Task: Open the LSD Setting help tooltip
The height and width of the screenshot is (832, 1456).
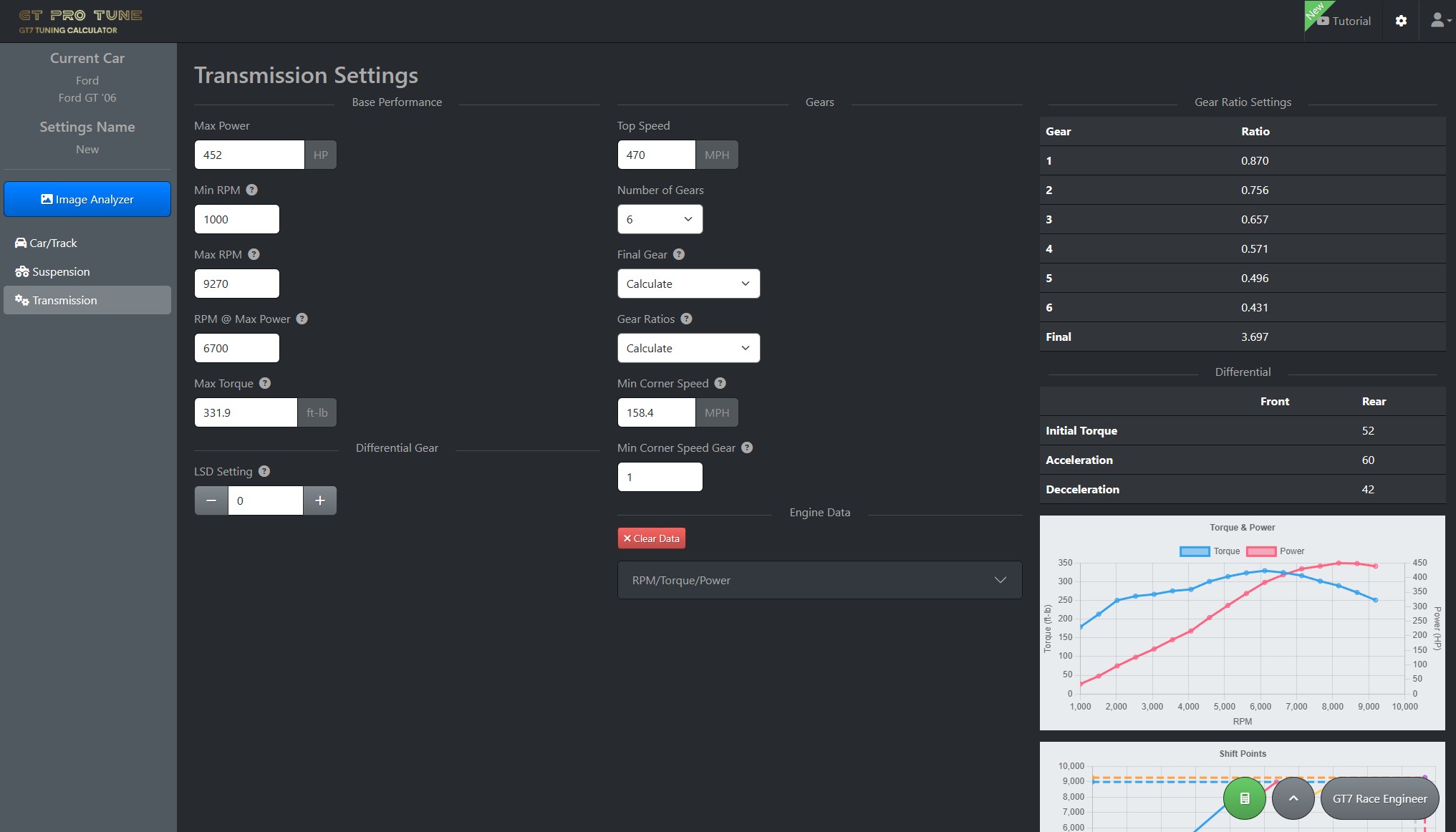Action: click(263, 471)
